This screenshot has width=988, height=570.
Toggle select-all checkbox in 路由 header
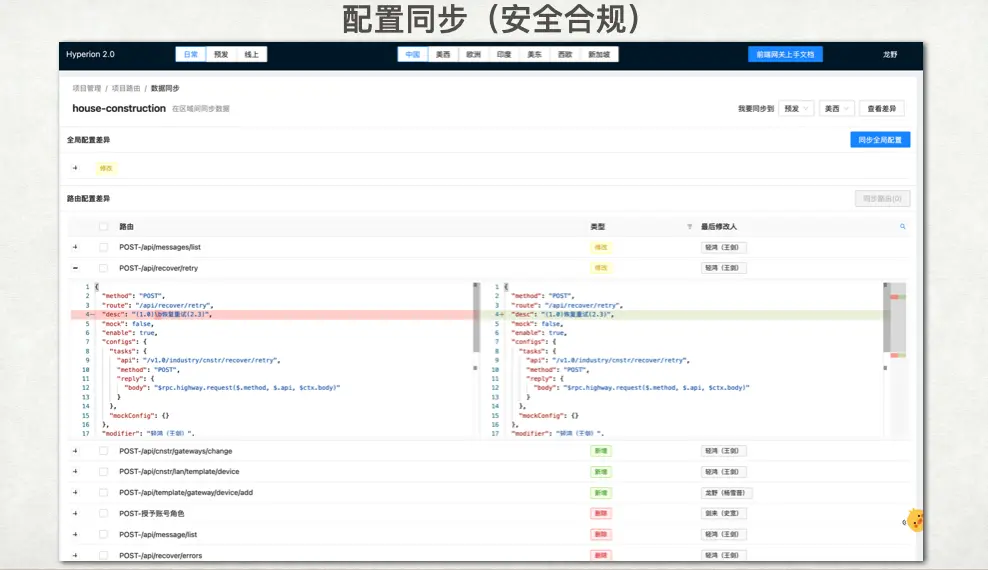pyautogui.click(x=103, y=227)
